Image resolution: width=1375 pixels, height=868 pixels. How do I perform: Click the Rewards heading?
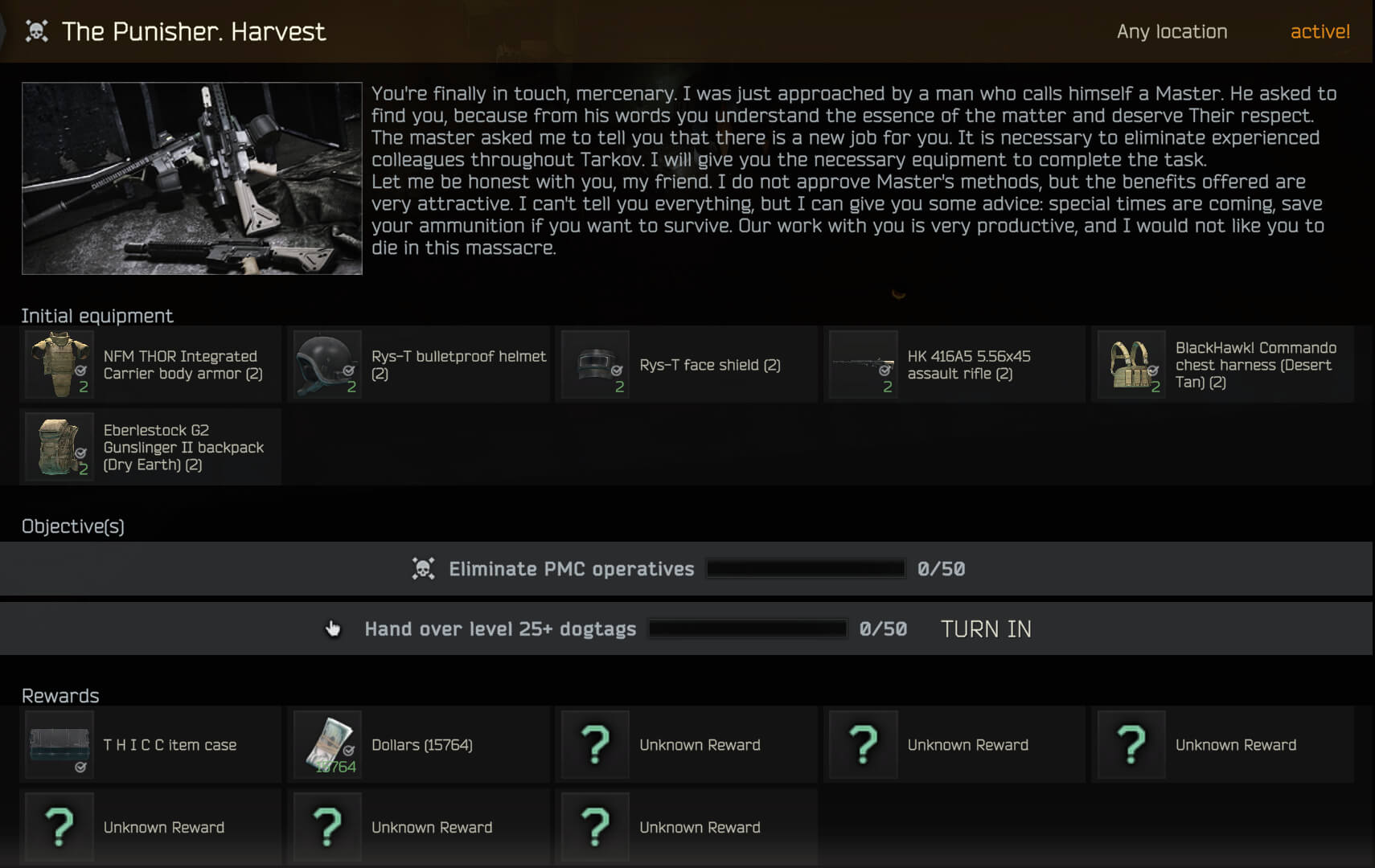point(60,696)
